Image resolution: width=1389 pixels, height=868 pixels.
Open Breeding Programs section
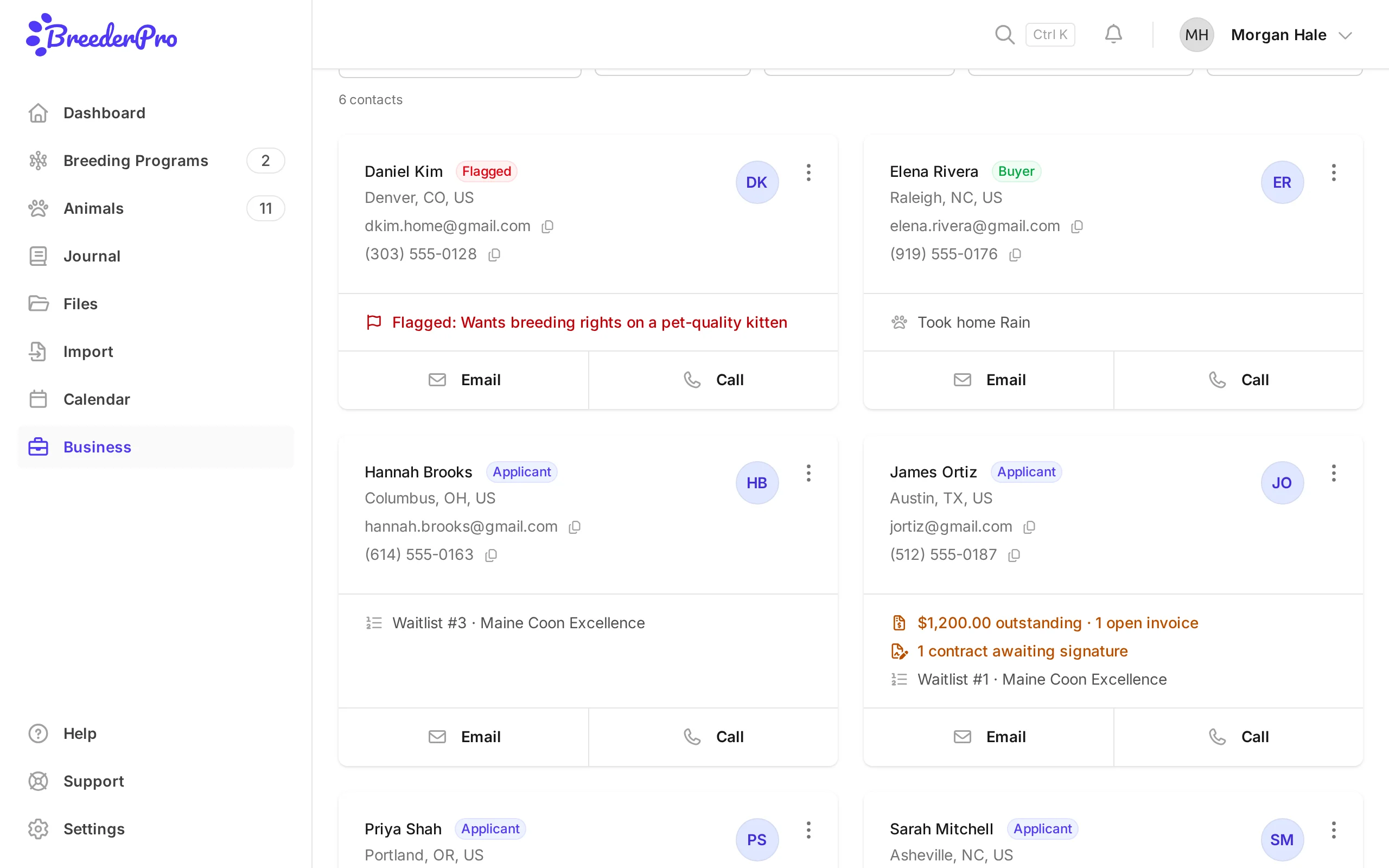tap(156, 161)
